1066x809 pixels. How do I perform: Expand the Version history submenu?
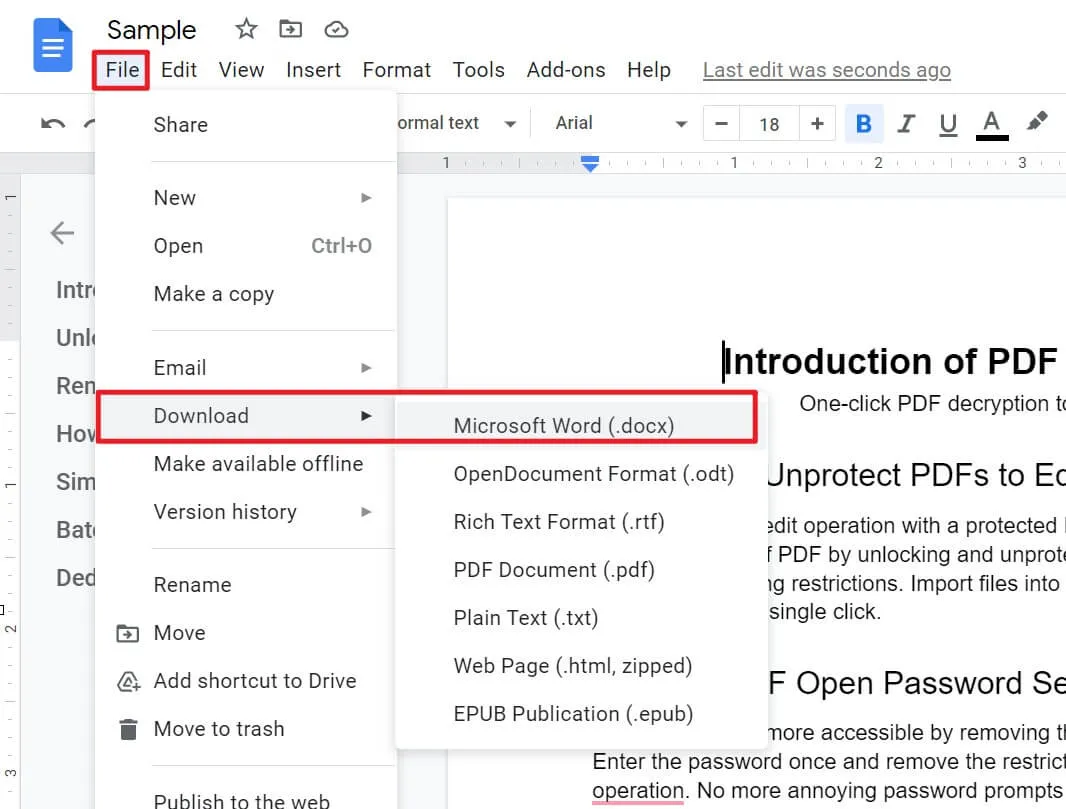pyautogui.click(x=225, y=512)
